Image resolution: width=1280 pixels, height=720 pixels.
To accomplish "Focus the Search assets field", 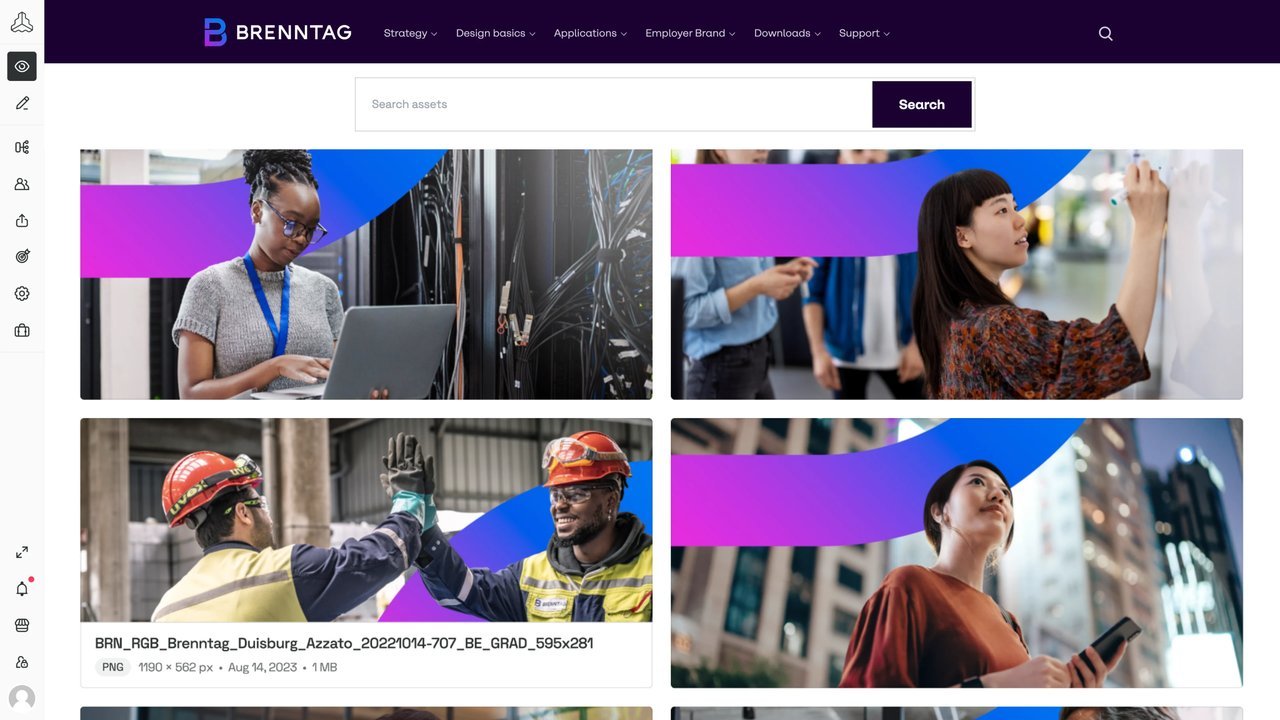I will point(614,104).
